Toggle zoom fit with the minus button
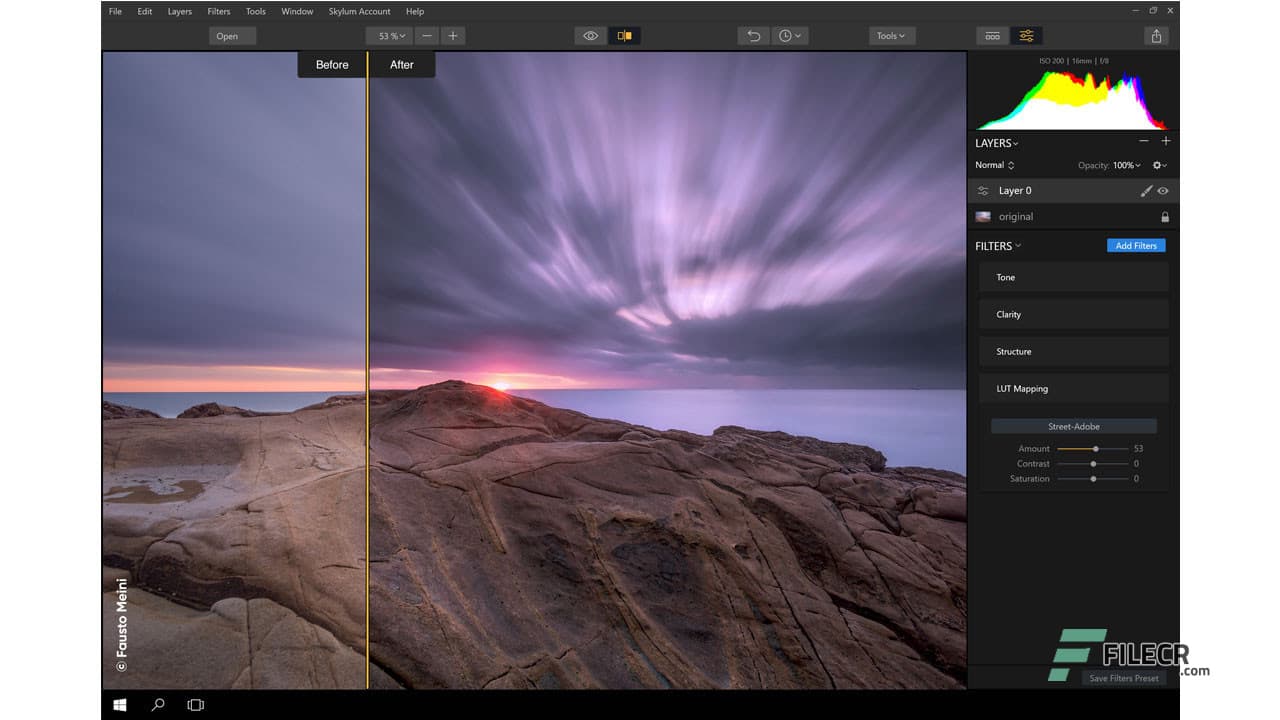Screen dimensions: 1280x720 (x=427, y=35)
